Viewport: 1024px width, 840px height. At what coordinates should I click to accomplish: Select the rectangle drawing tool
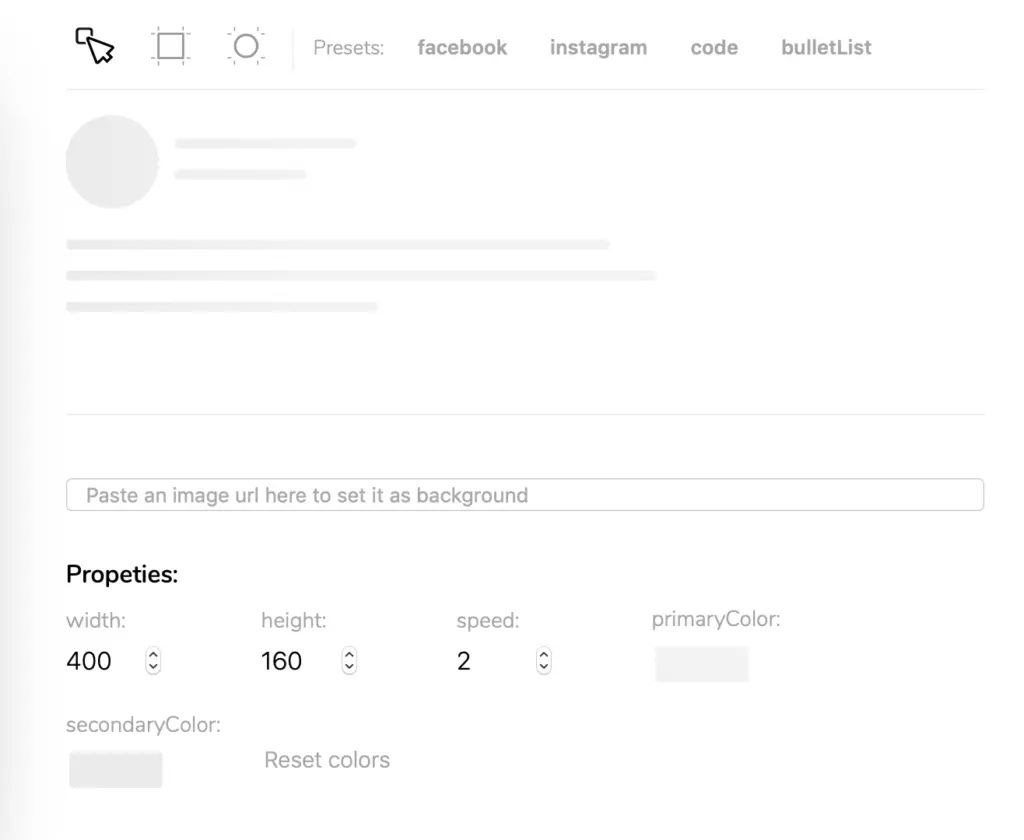[x=170, y=45]
